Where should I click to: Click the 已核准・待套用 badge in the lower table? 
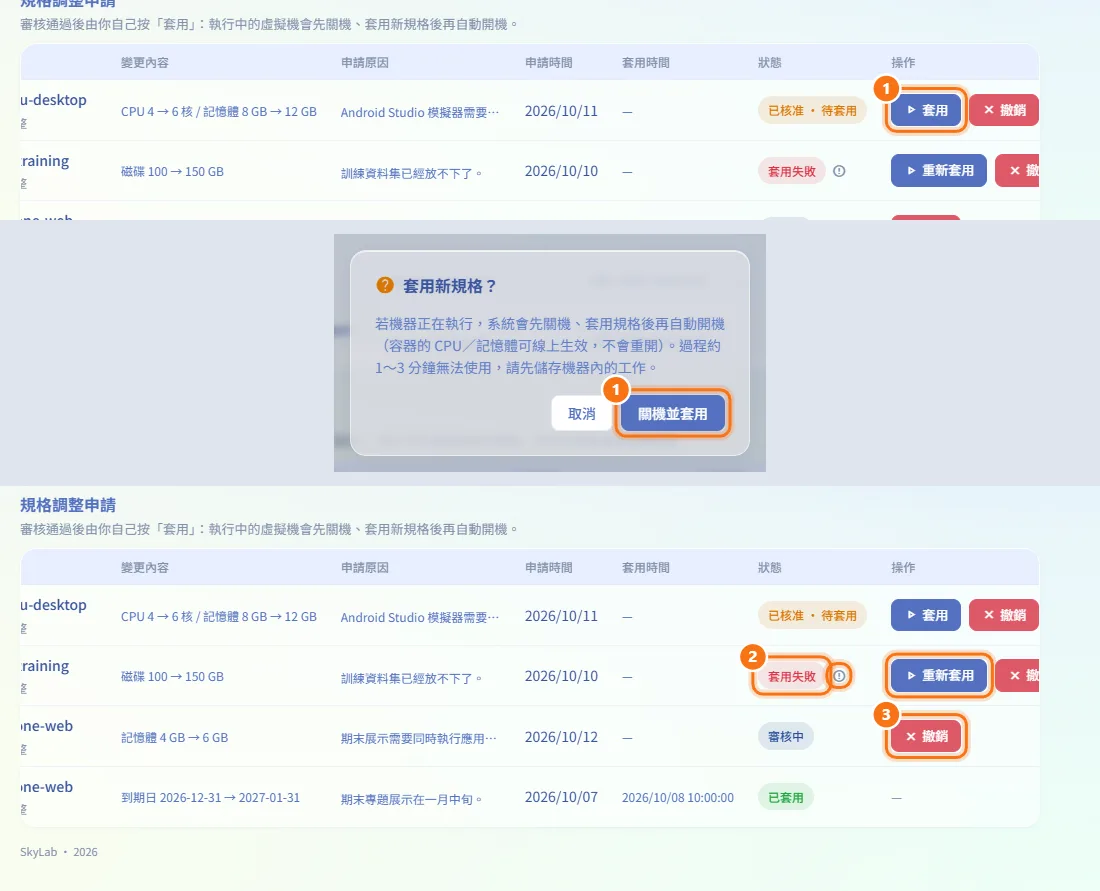pos(812,616)
